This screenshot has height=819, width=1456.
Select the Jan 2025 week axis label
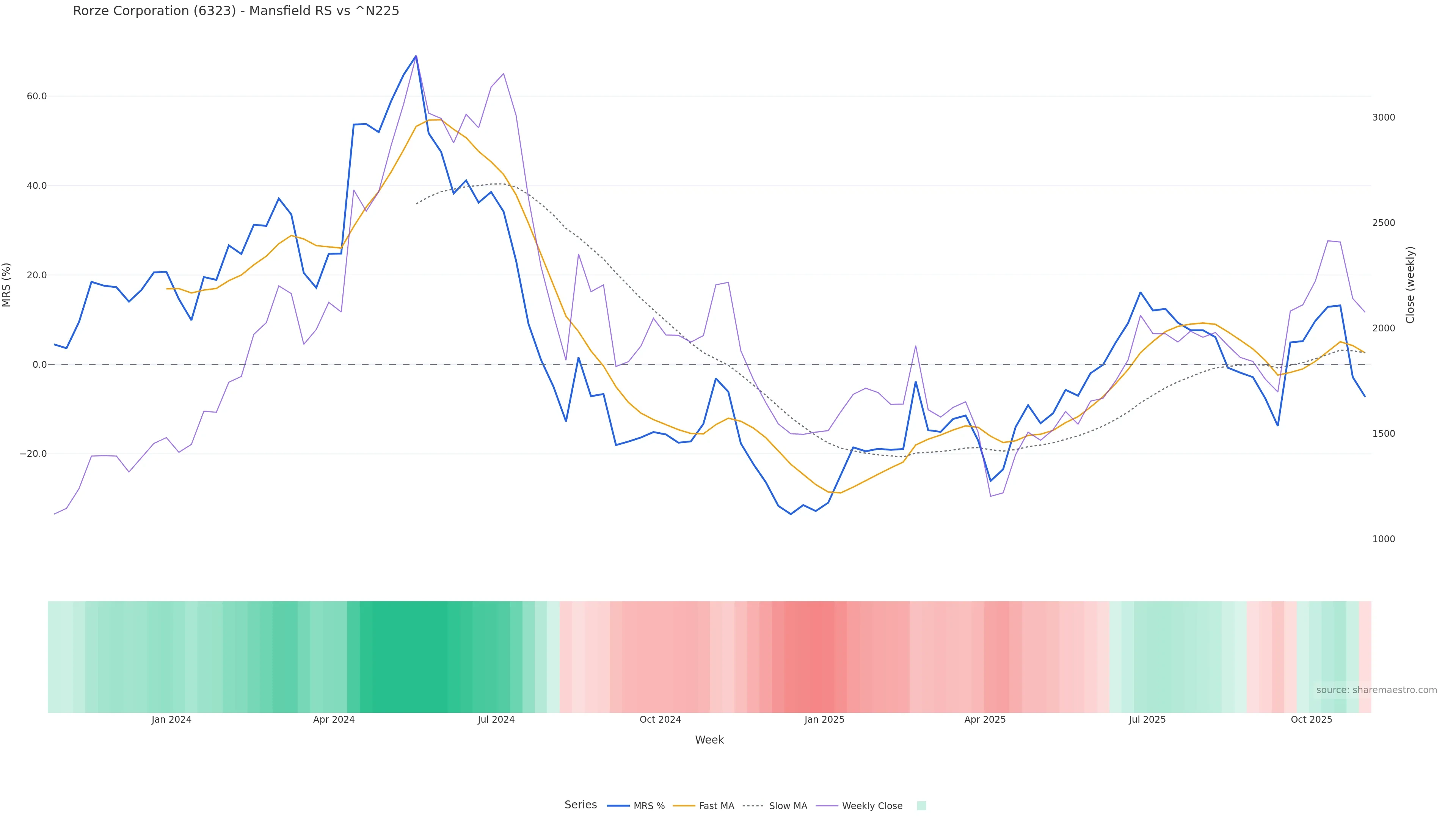click(824, 720)
